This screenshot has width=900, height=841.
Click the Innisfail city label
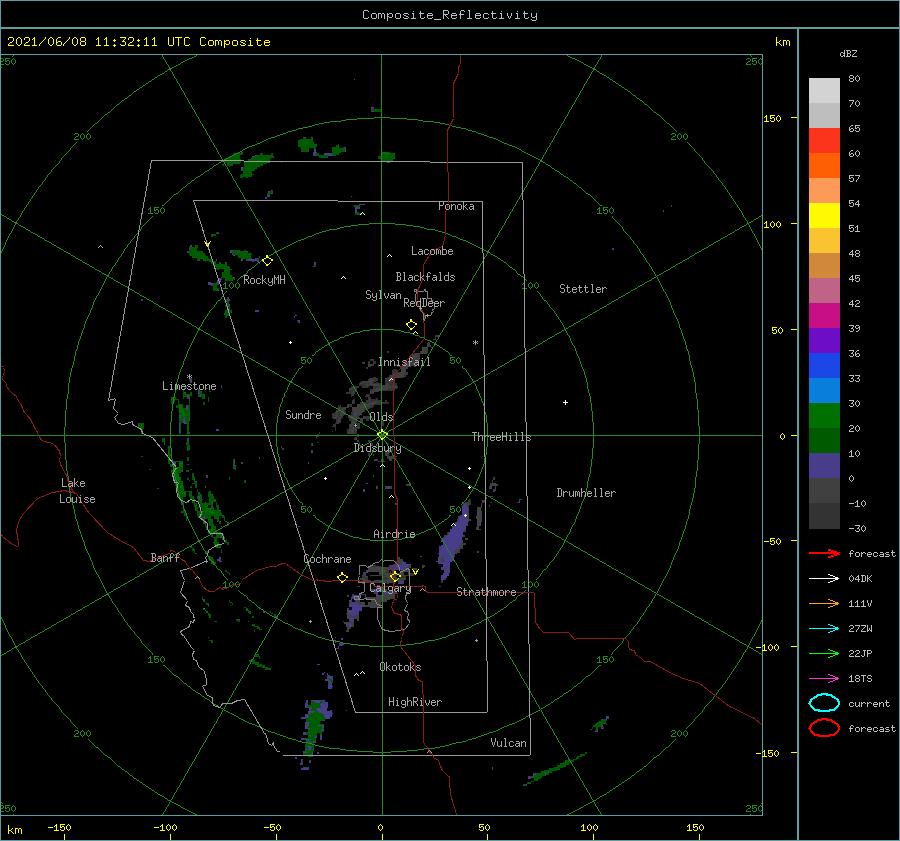tap(404, 362)
